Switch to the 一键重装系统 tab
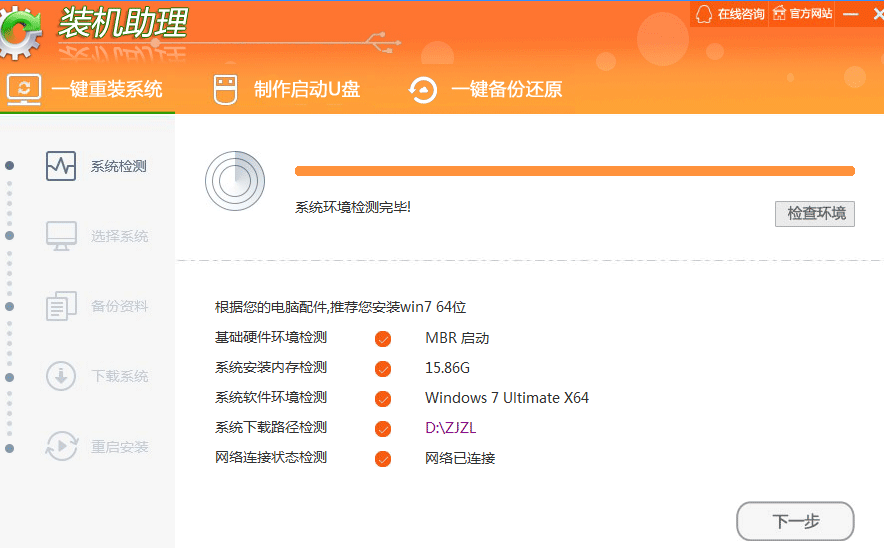The width and height of the screenshot is (884, 548). pyautogui.click(x=86, y=89)
